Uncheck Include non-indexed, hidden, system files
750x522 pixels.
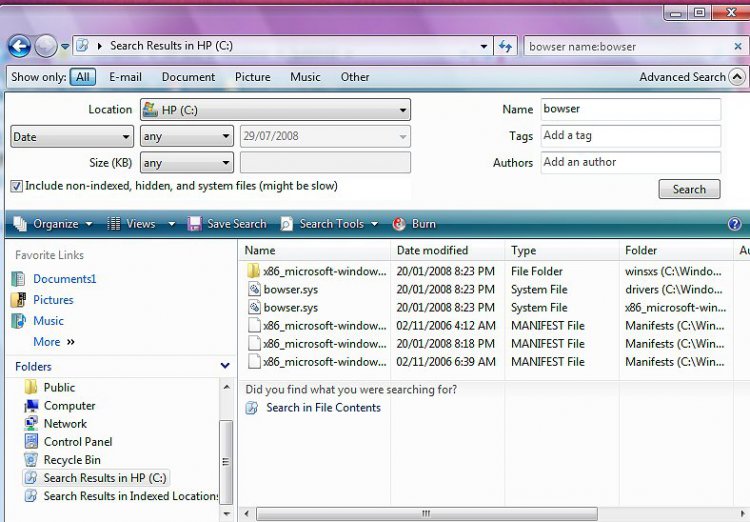16,186
